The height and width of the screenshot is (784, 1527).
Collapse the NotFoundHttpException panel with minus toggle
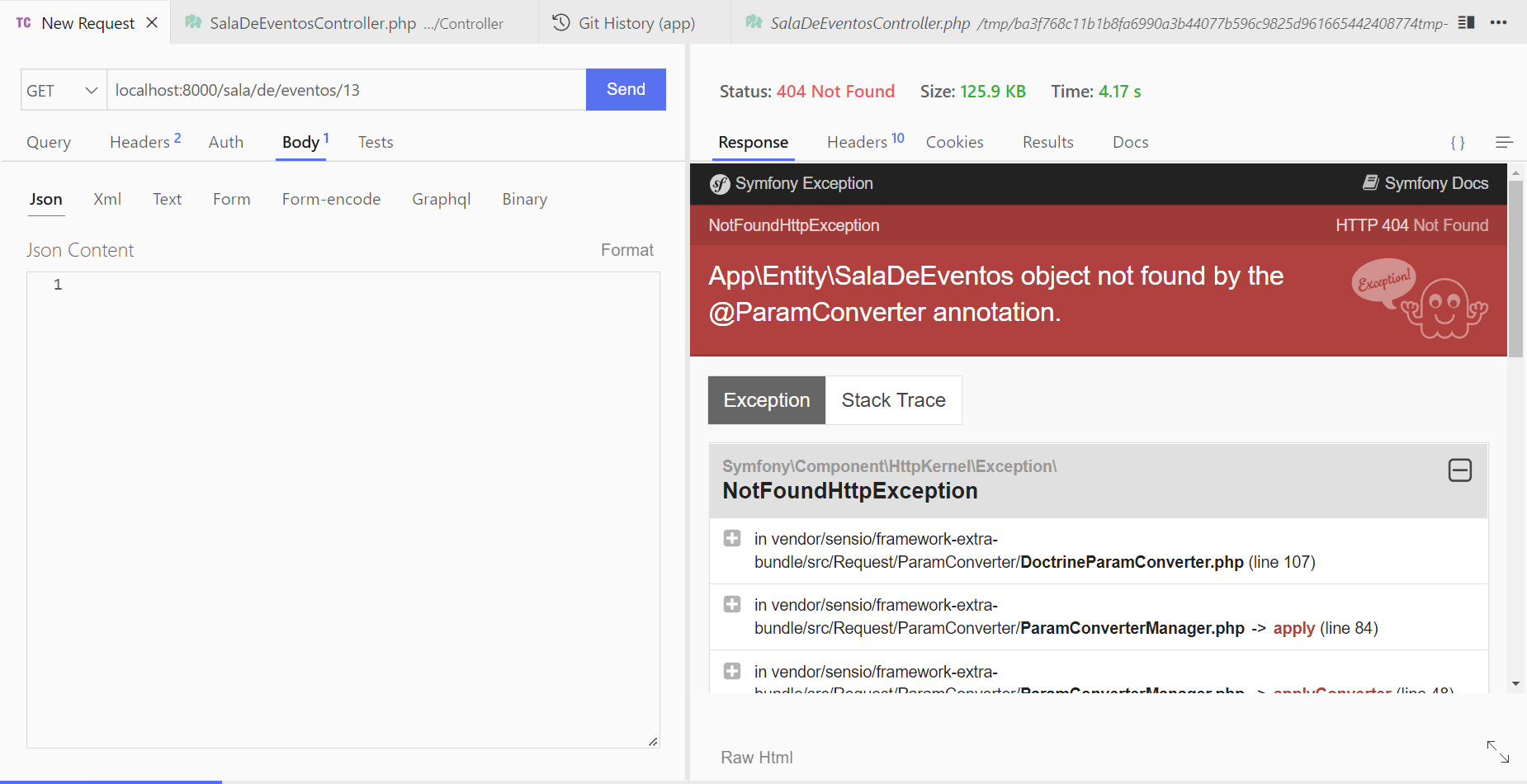coord(1459,470)
